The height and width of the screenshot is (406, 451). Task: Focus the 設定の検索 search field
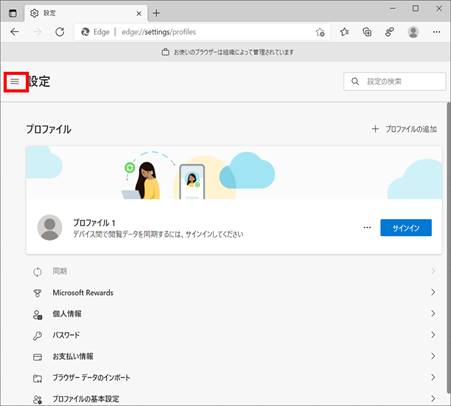[395, 81]
